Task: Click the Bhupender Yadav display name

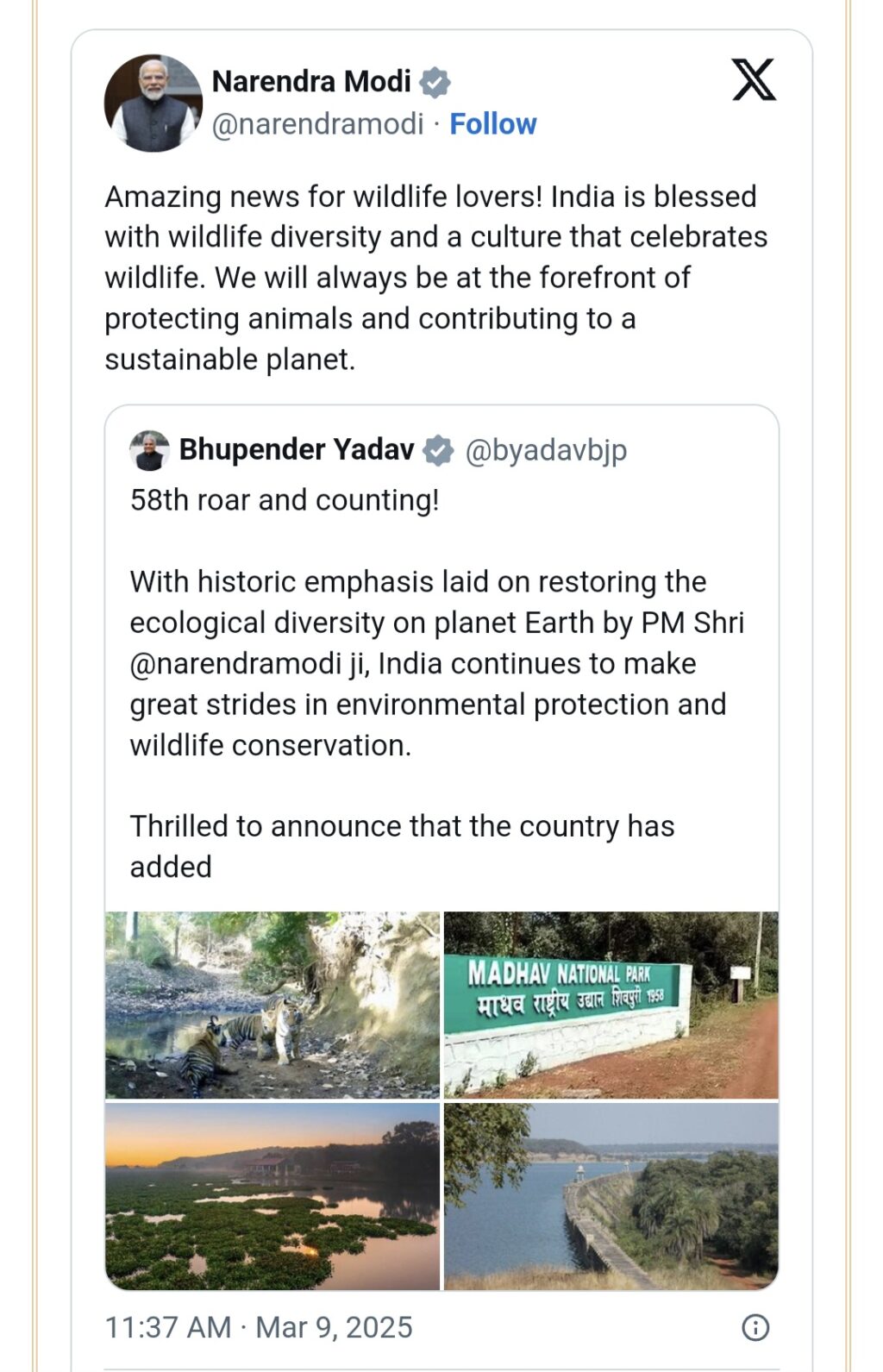Action: 297,450
